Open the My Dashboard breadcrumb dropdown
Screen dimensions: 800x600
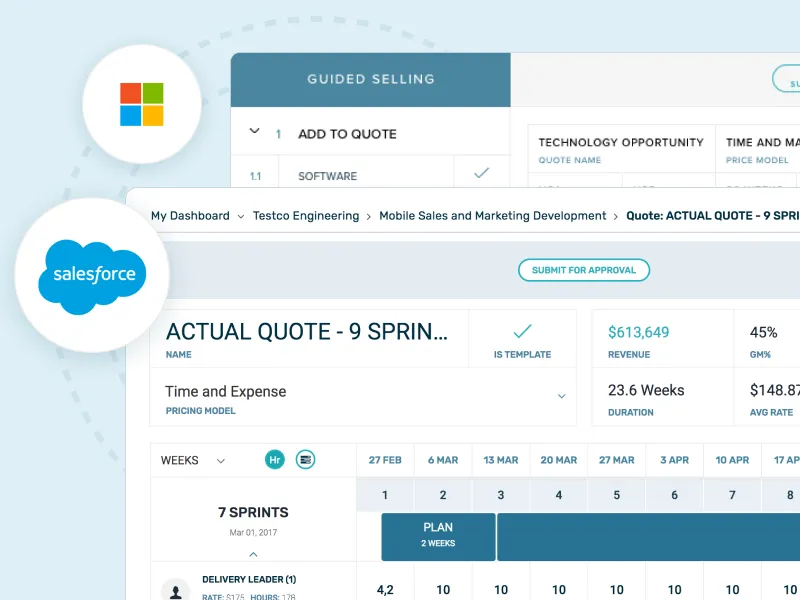pyautogui.click(x=241, y=216)
